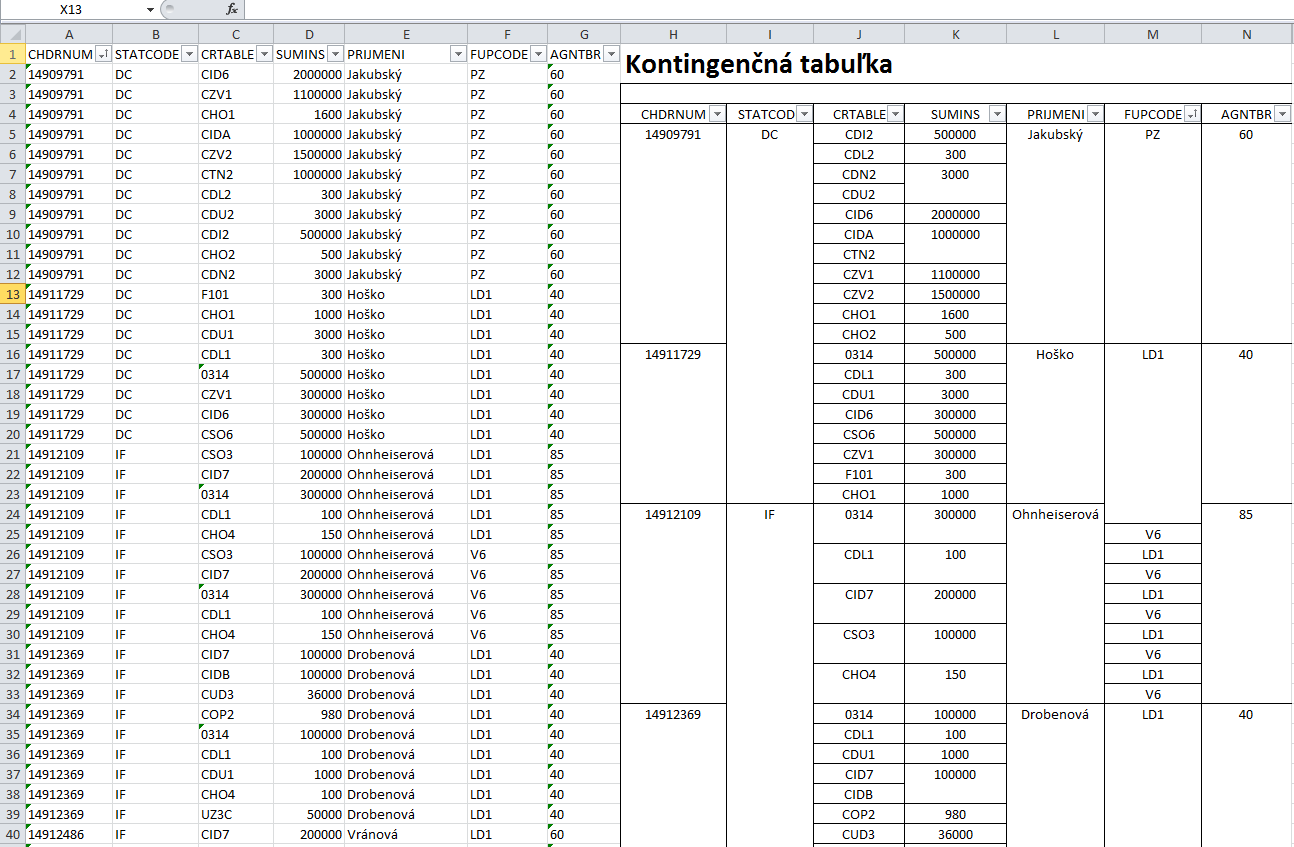This screenshot has height=847, width=1294.
Task: Select cell E40 containing Vránová
Action: point(405,834)
